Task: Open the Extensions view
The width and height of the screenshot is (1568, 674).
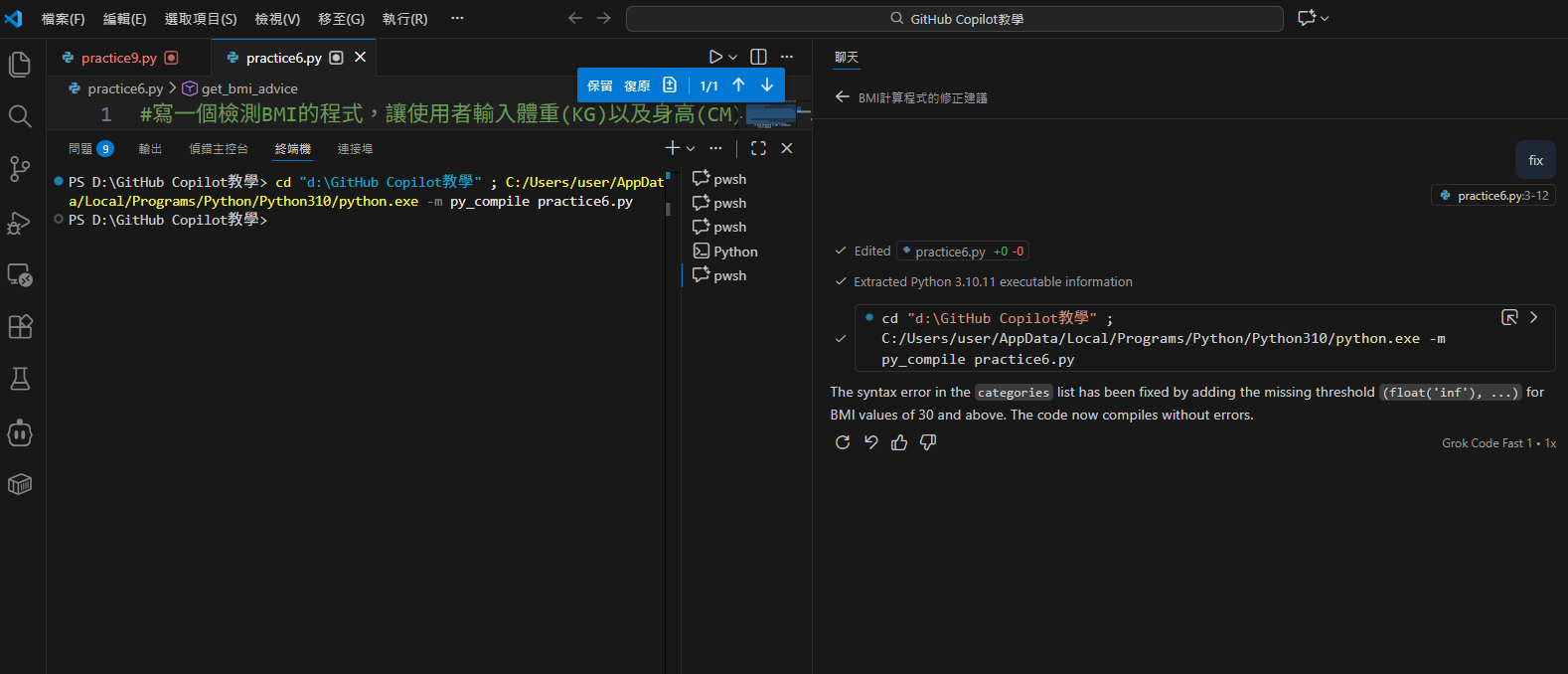Action: tap(20, 326)
